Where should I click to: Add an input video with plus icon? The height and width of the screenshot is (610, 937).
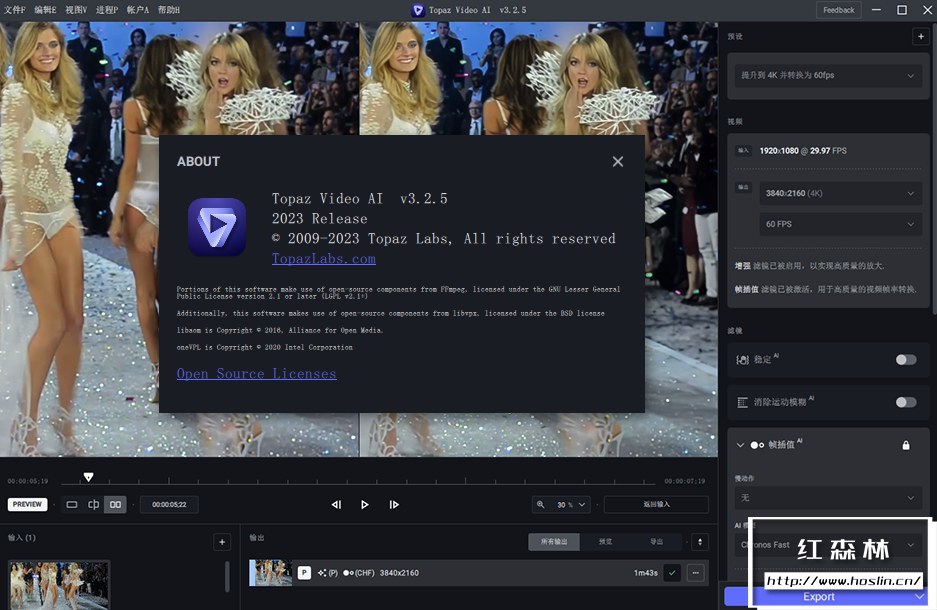pos(222,542)
